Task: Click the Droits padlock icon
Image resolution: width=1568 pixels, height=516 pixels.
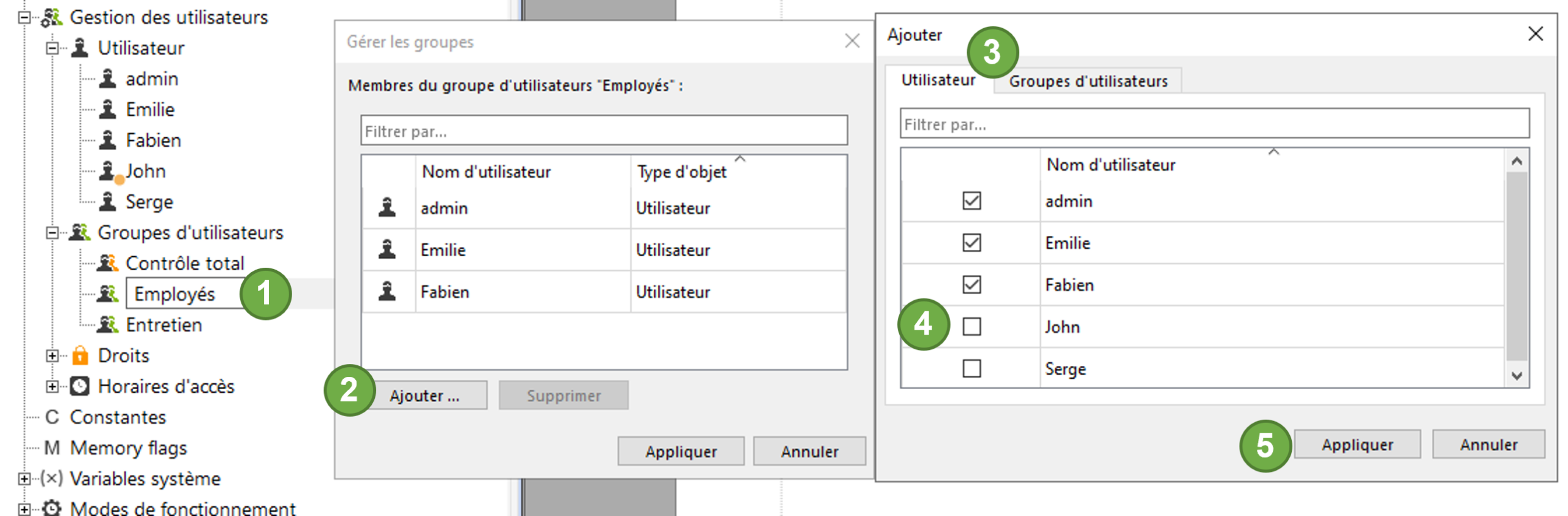Action: 80,355
